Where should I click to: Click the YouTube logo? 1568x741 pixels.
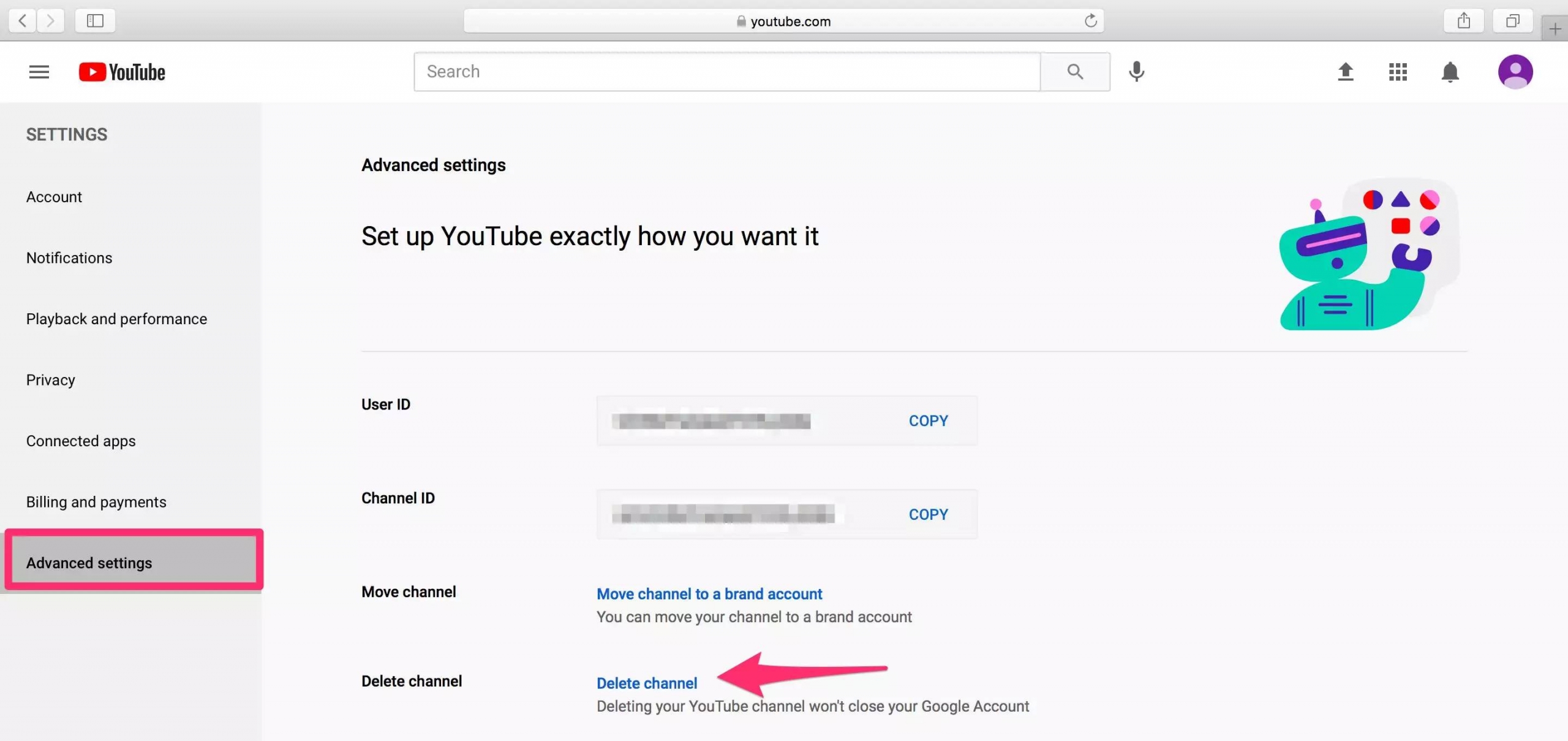(122, 72)
